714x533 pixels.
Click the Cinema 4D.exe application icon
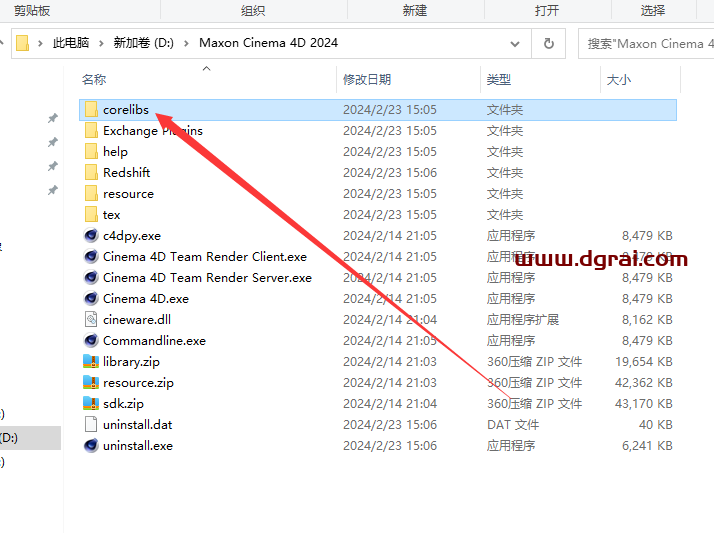point(91,299)
